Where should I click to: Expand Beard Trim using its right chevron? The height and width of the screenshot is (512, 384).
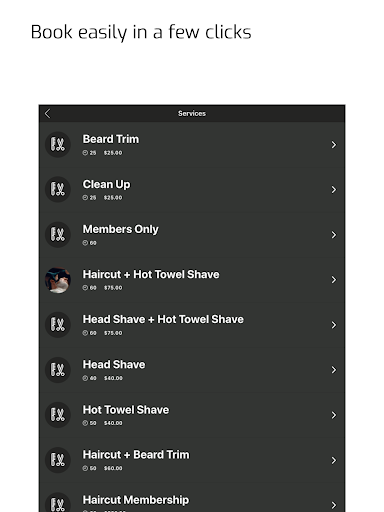click(333, 145)
